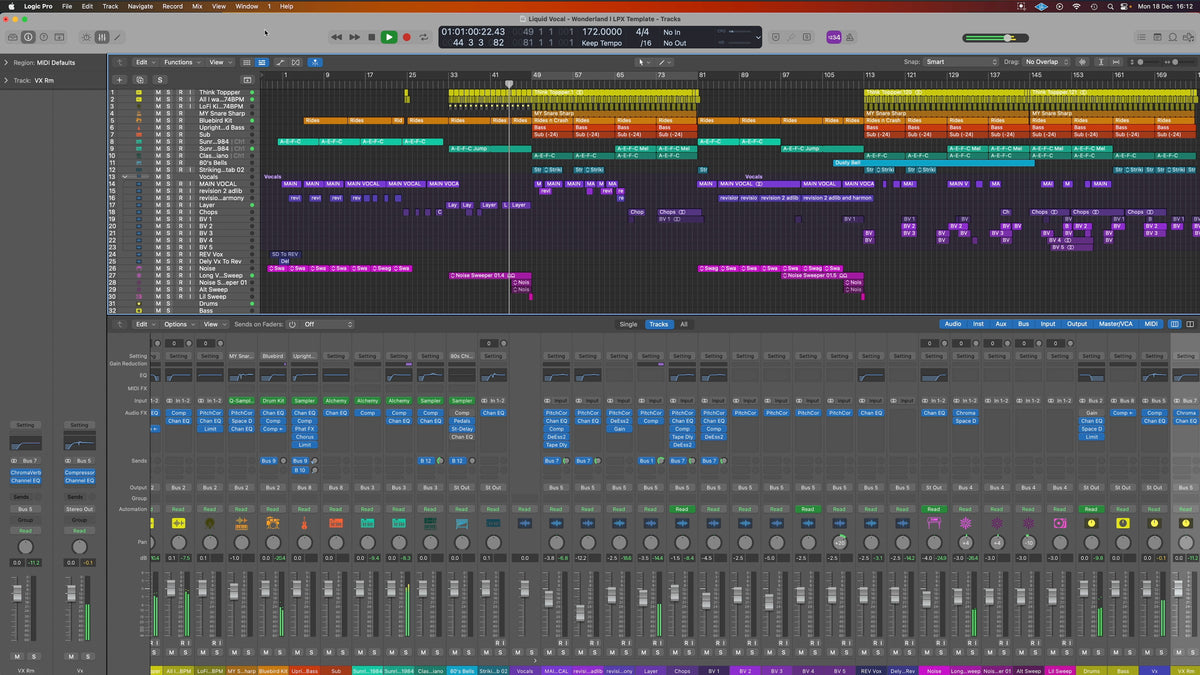
Task: Open the Window menu
Action: pos(246,6)
